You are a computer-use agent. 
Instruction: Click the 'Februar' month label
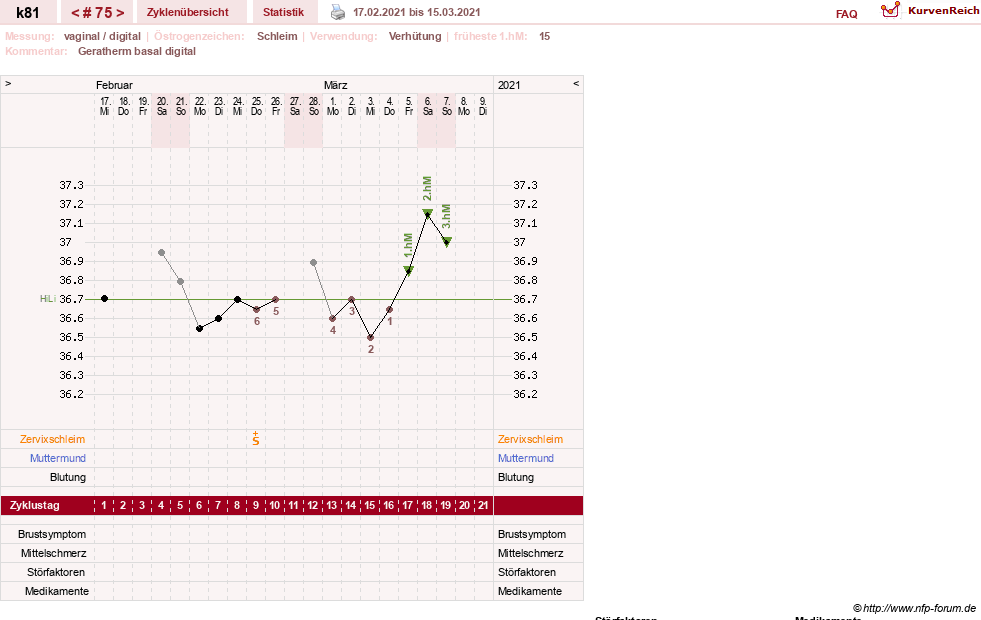(114, 85)
